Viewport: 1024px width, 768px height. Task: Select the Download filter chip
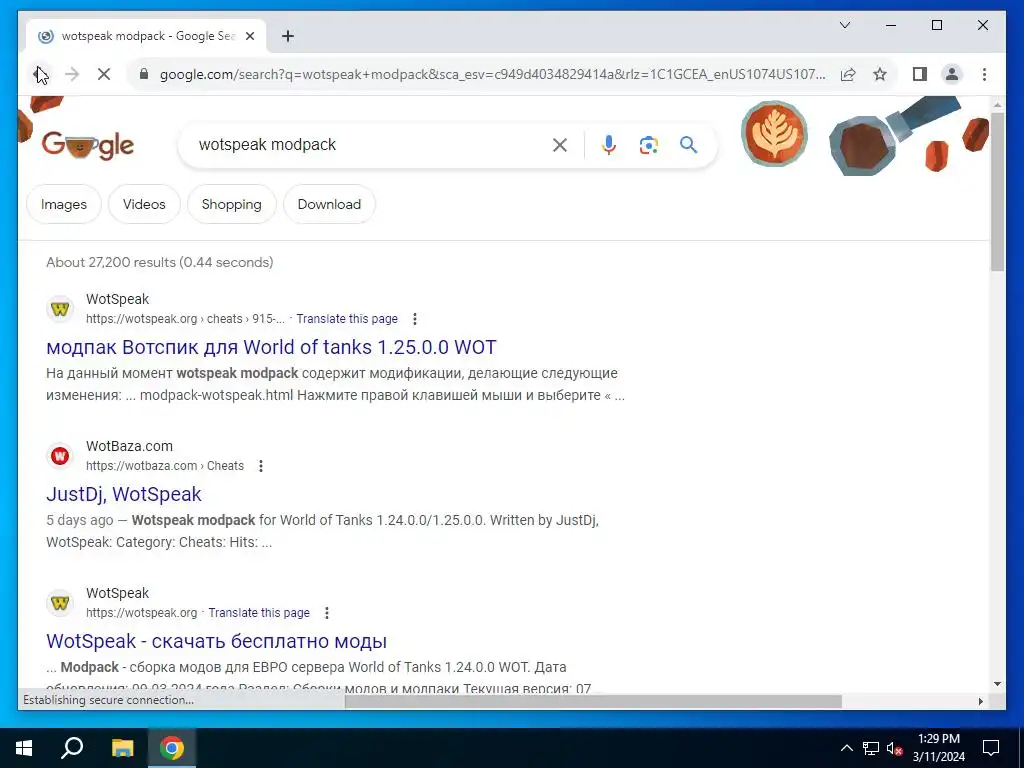(x=329, y=204)
